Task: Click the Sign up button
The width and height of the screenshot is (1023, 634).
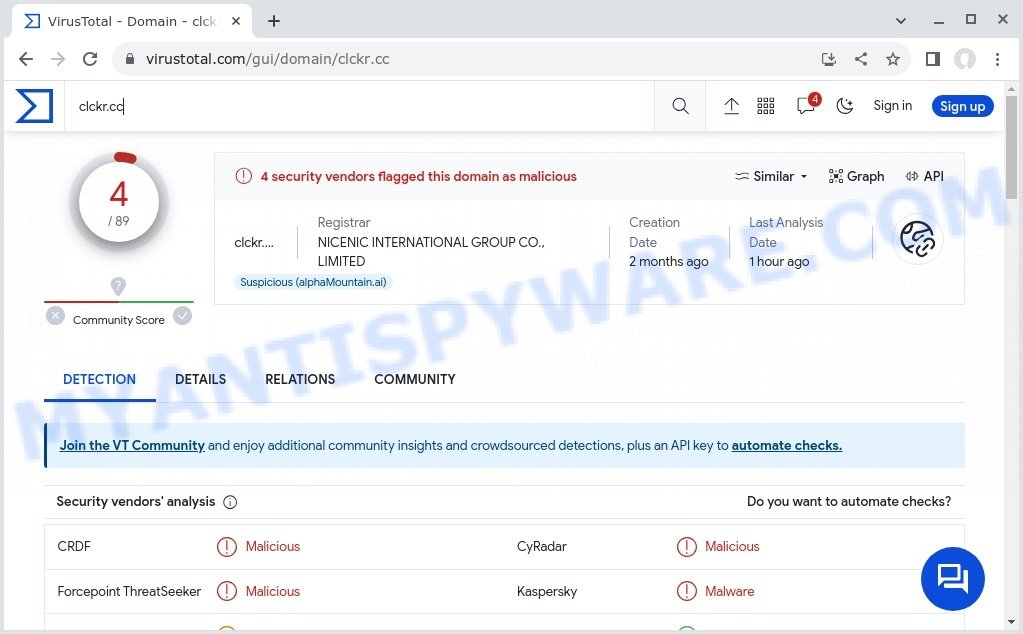Action: pos(962,106)
